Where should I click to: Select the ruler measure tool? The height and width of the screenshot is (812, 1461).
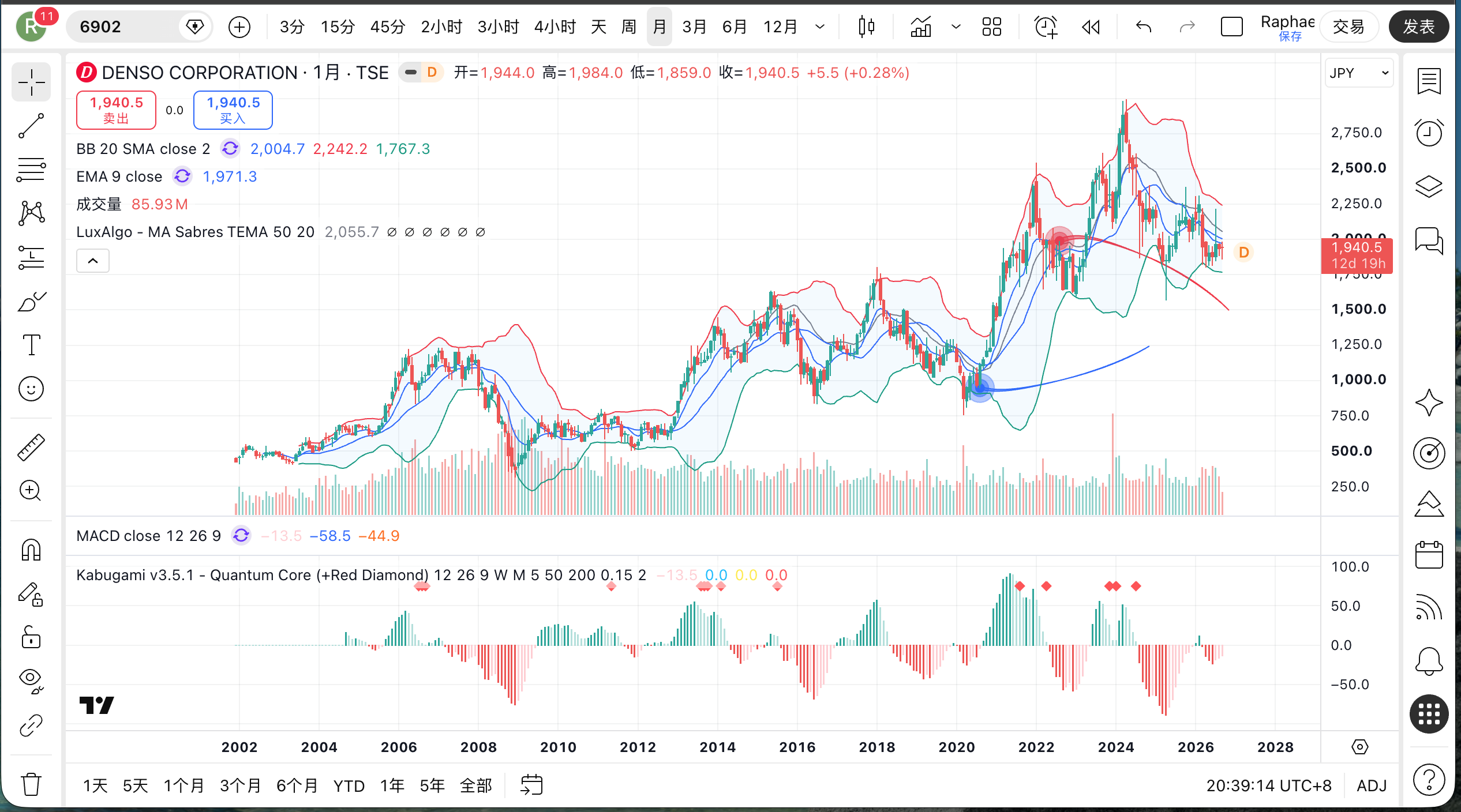click(31, 447)
